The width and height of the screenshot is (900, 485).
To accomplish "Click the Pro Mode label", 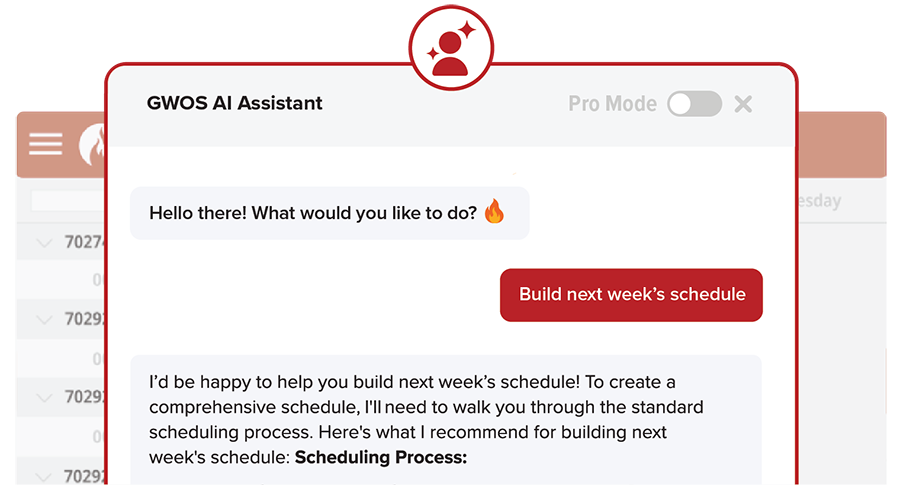I will tap(612, 104).
